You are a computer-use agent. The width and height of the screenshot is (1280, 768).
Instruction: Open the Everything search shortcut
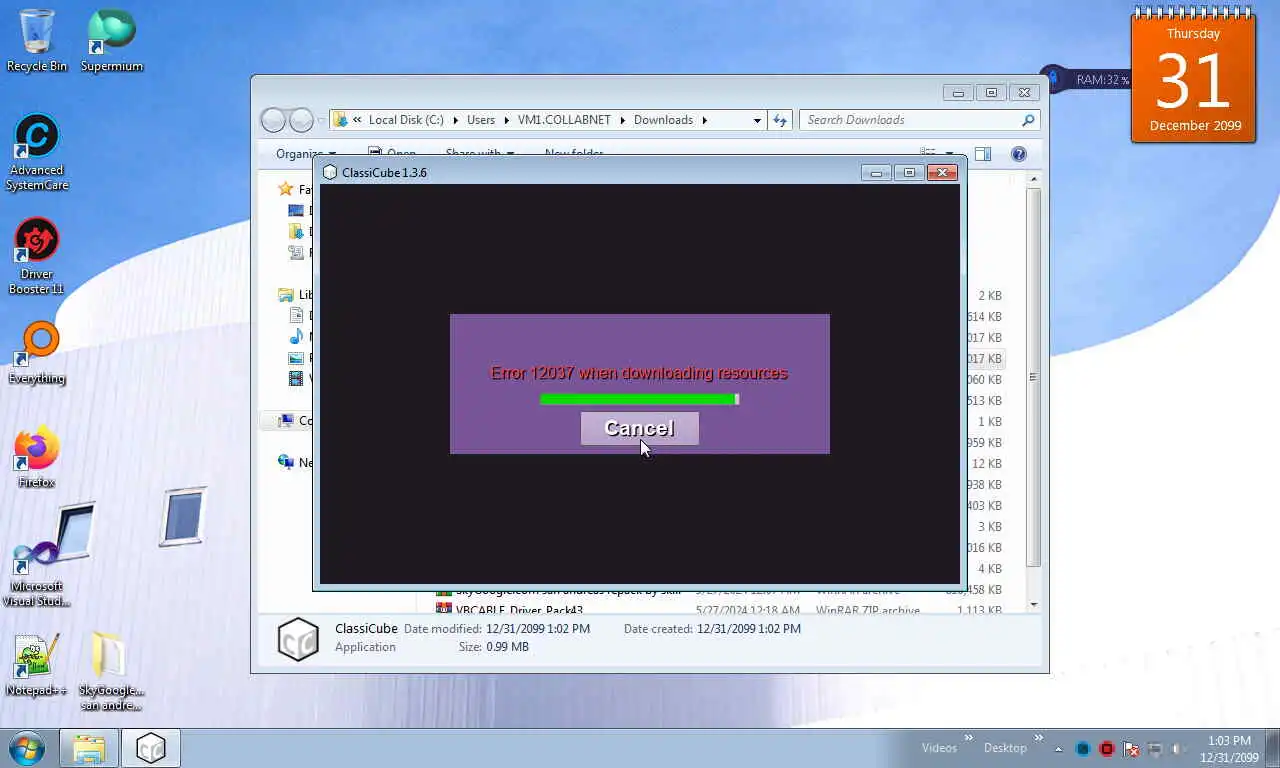click(x=37, y=353)
